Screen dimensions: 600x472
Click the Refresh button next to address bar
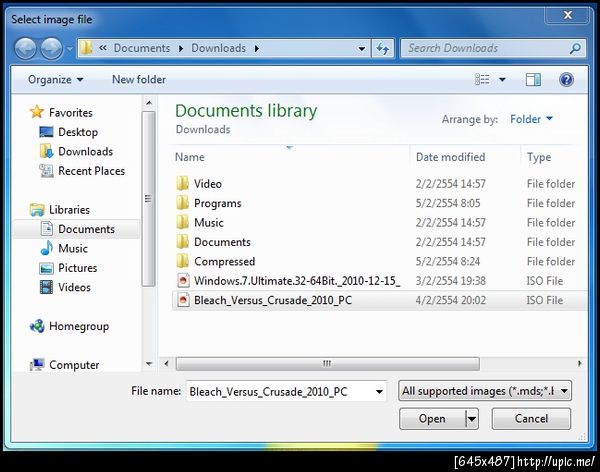[383, 49]
